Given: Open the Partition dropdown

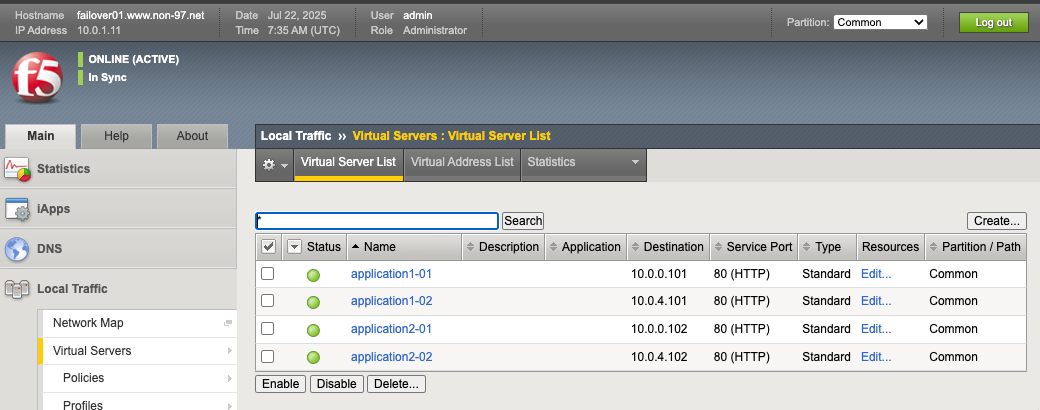Looking at the screenshot, I should pyautogui.click(x=880, y=22).
